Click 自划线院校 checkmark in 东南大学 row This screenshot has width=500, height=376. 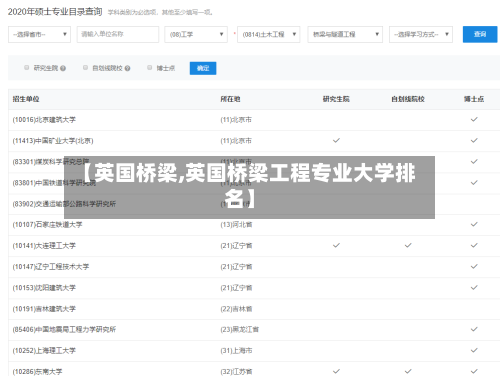[408, 371]
